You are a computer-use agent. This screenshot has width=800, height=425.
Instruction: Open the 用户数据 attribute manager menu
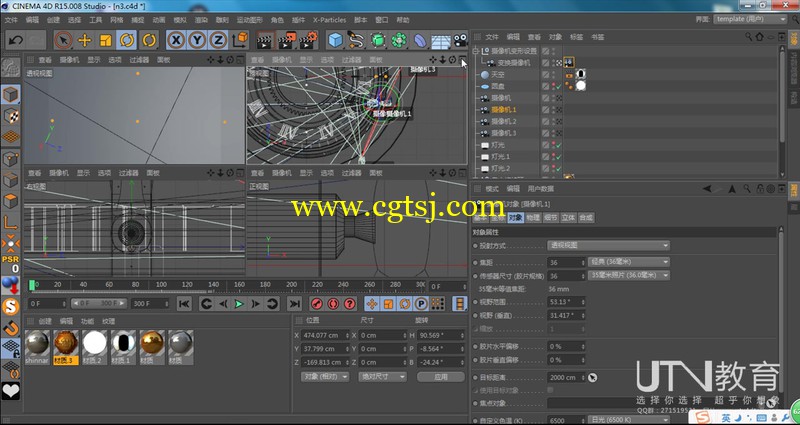[x=540, y=188]
